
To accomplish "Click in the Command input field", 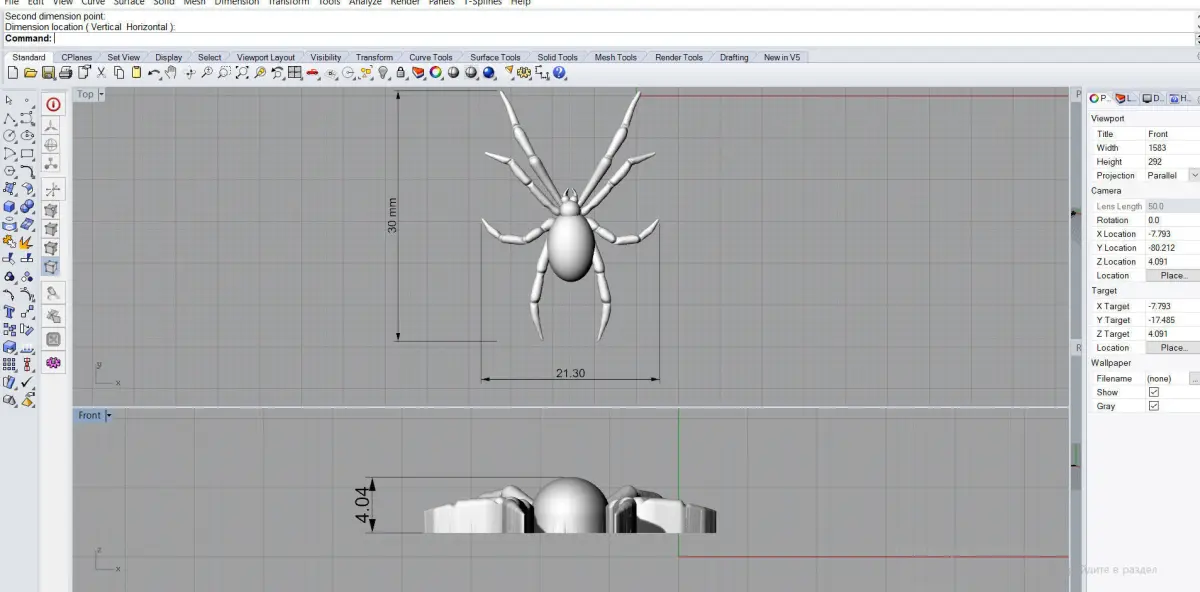I will pos(624,38).
